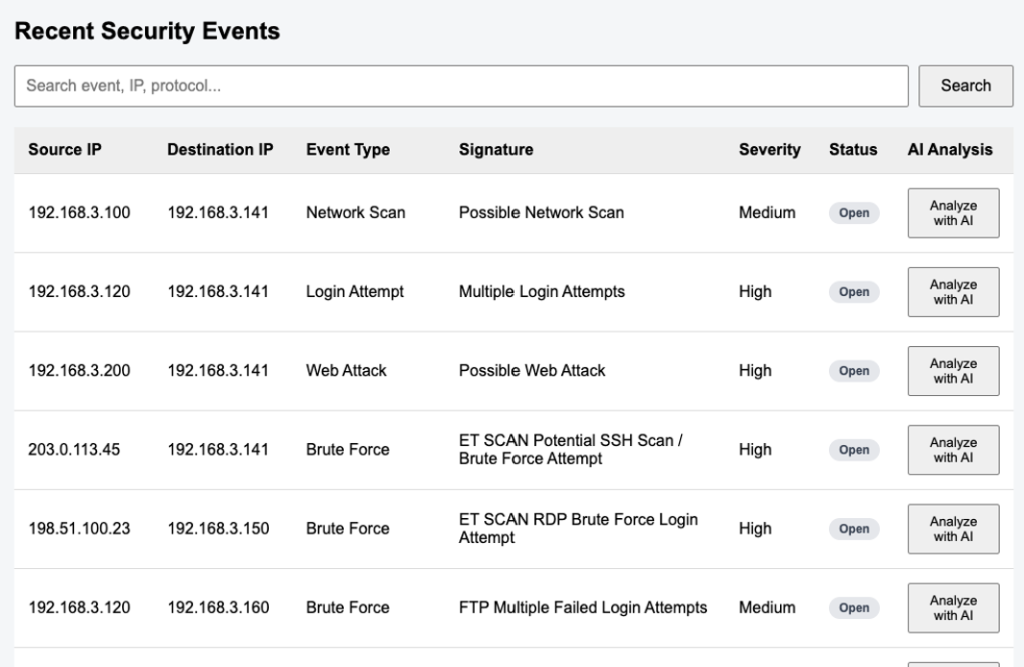Click the Possible Network Scan signature

tap(541, 213)
